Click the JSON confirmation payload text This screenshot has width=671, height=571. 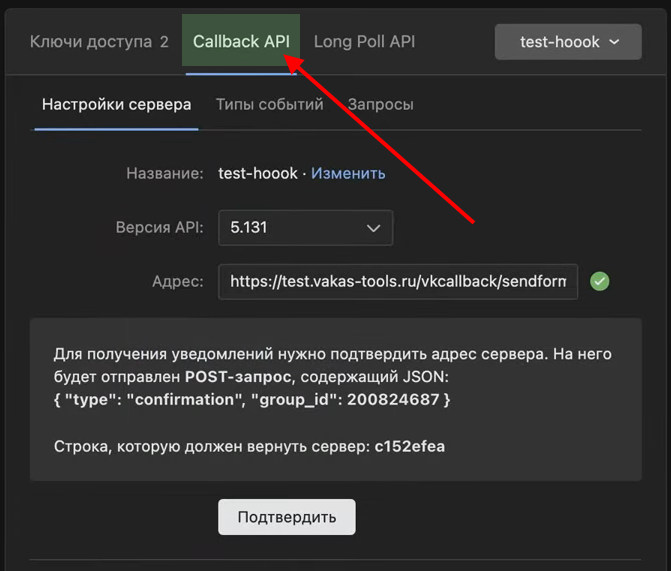tap(252, 400)
